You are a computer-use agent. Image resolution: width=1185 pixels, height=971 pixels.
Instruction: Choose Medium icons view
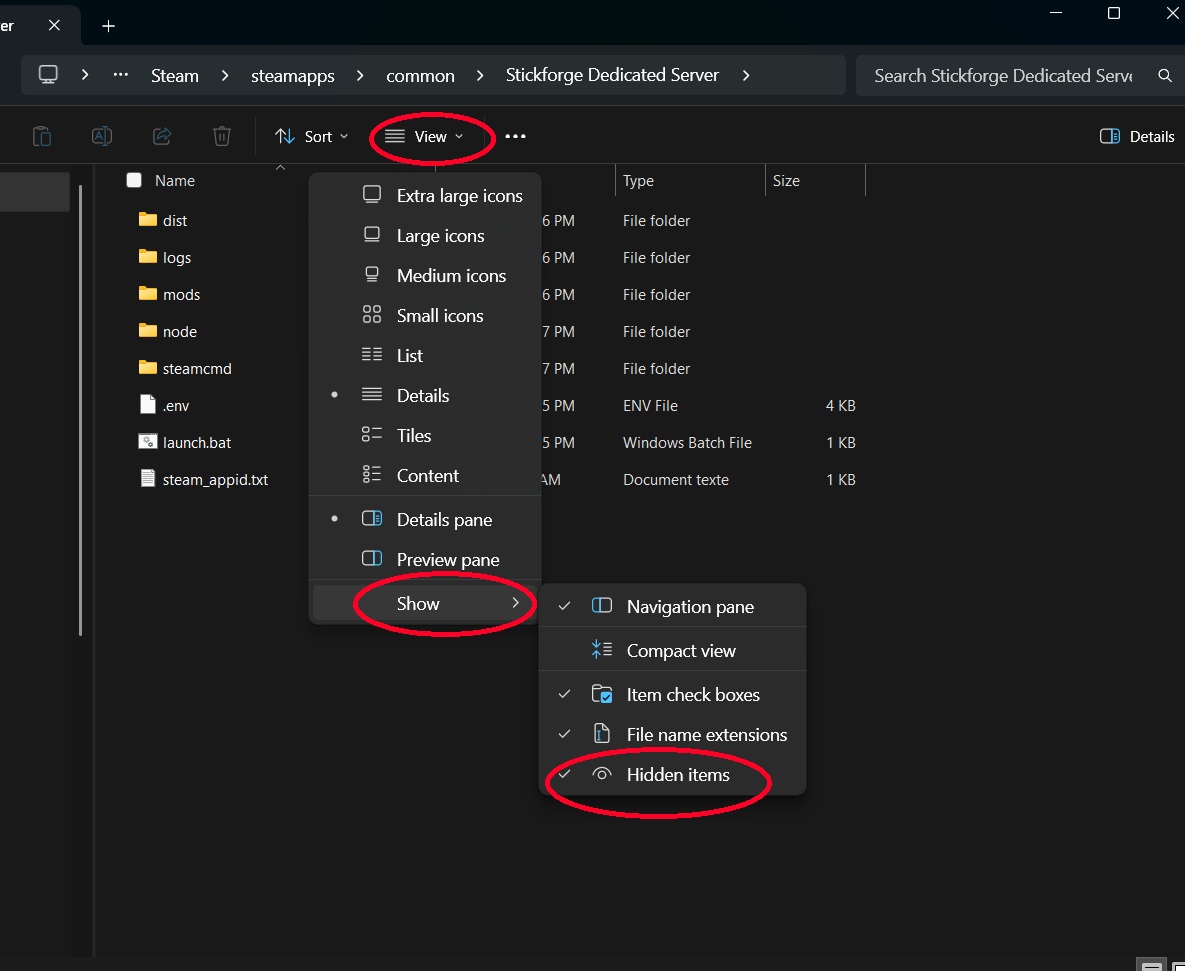(x=425, y=276)
